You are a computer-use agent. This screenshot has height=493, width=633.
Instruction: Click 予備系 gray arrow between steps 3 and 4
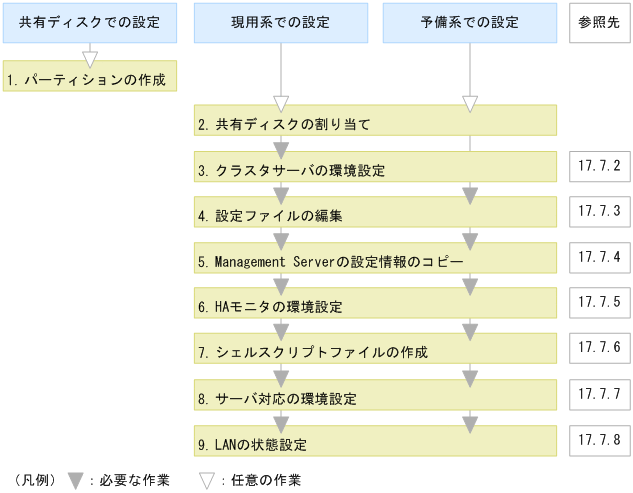[470, 193]
